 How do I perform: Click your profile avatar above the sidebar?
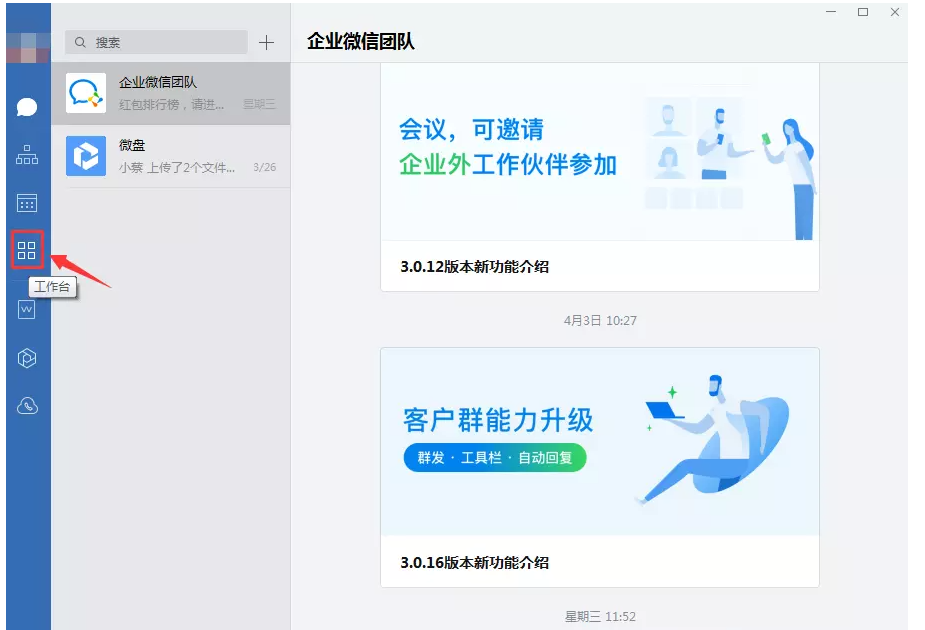click(27, 48)
